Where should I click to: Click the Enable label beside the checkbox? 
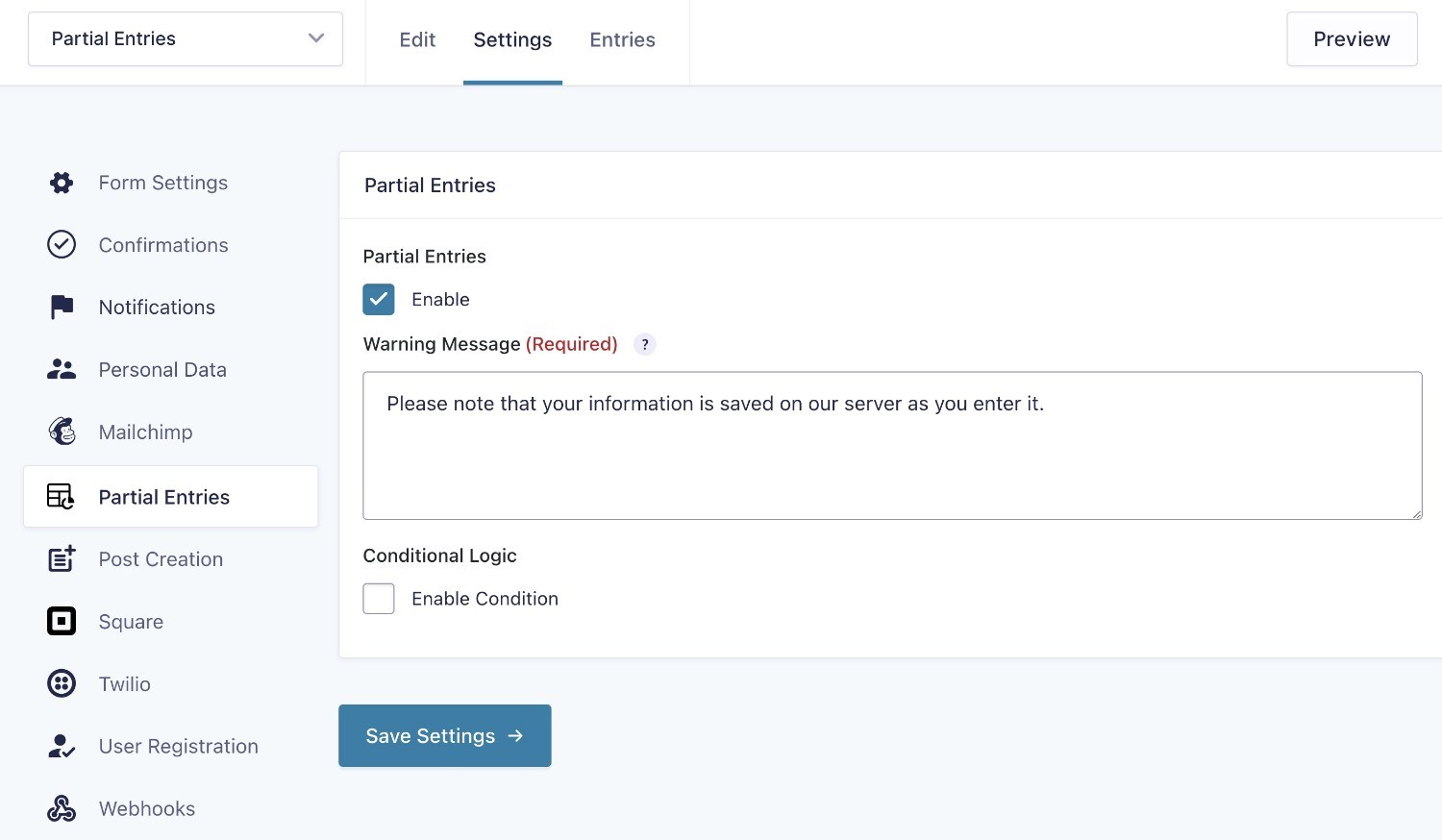tap(440, 299)
